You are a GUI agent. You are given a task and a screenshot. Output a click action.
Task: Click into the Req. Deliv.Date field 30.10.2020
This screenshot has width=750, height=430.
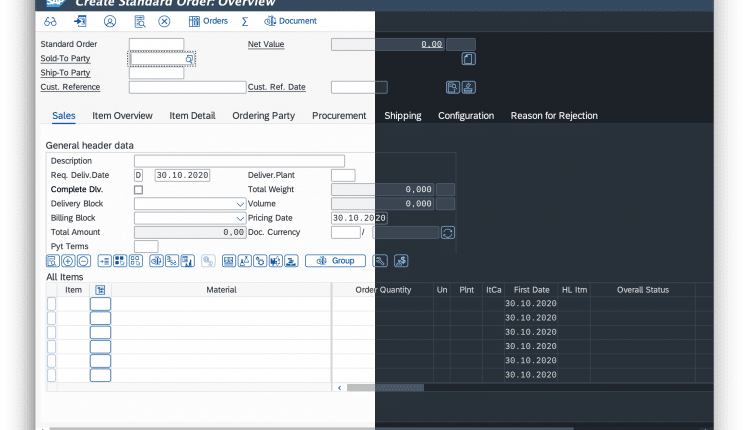(x=182, y=176)
